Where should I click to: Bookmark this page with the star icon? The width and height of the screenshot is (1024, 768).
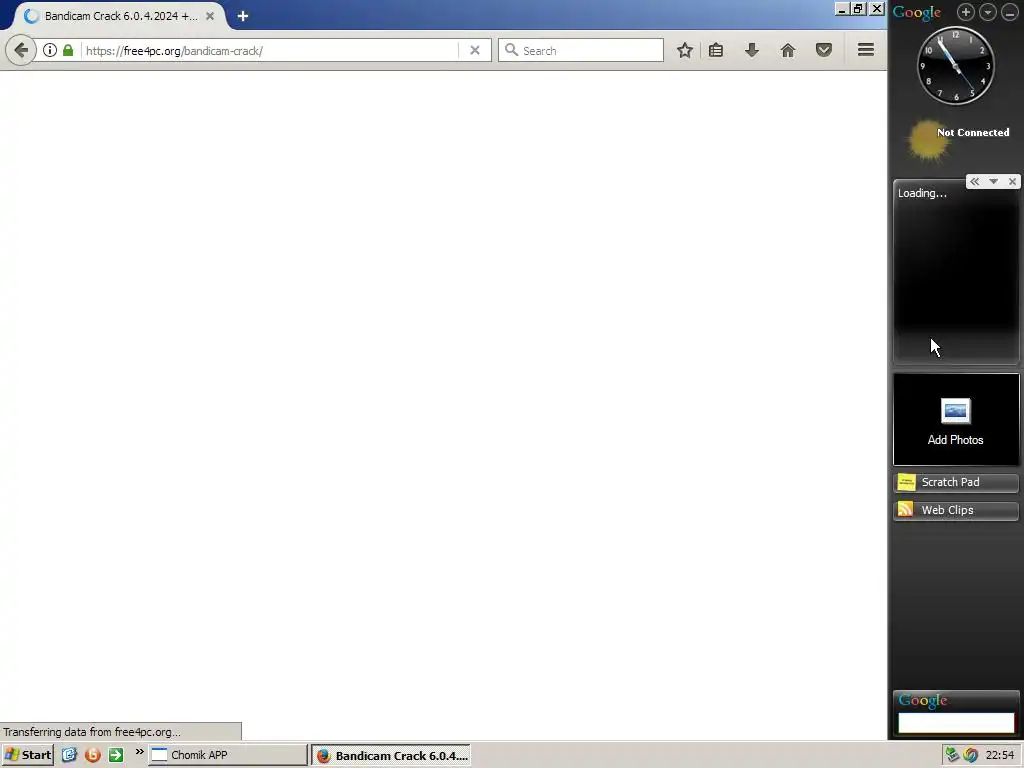click(684, 50)
